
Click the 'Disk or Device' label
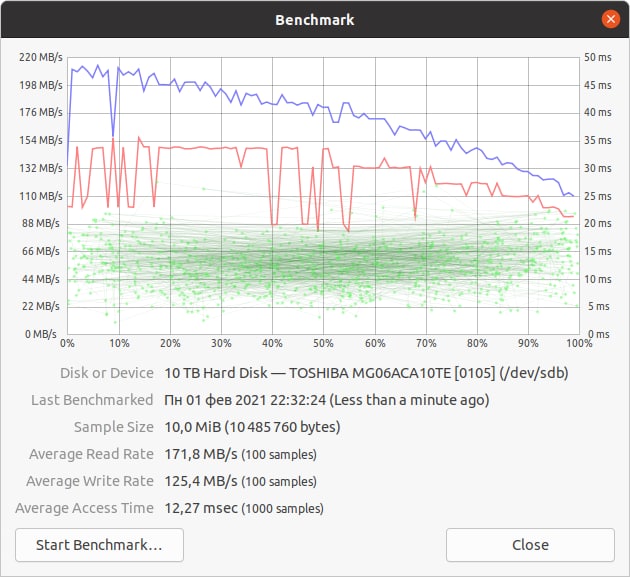(x=107, y=373)
